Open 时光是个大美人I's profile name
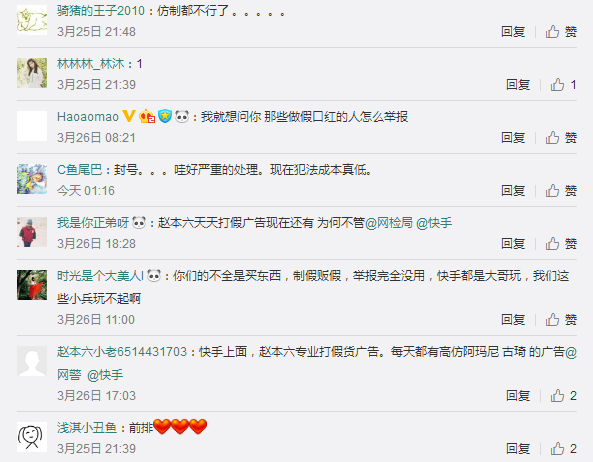This screenshot has height=462, width=593. (100, 276)
